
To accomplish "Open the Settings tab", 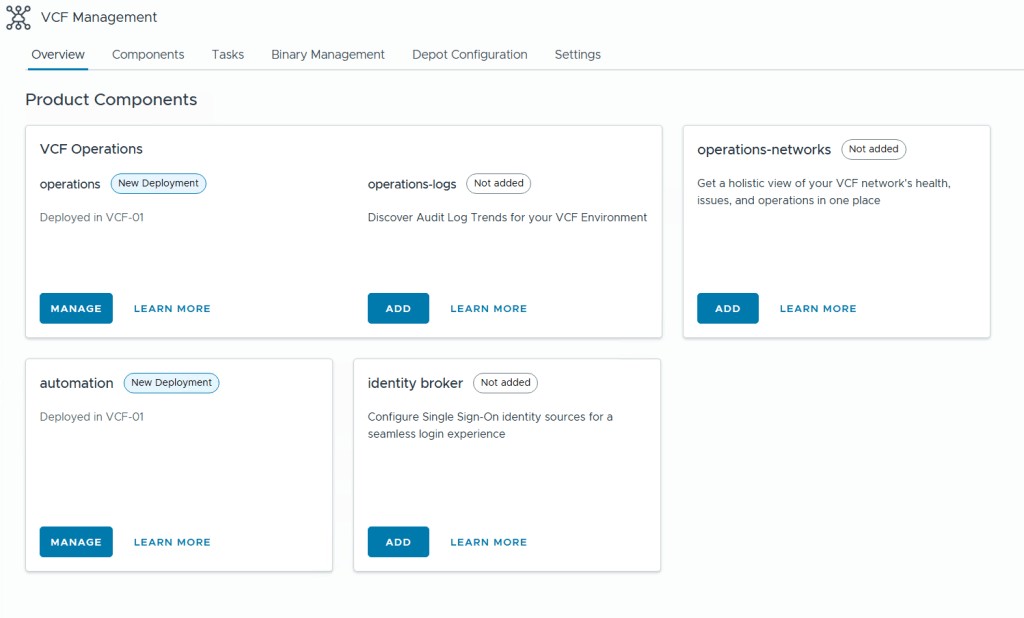I will tap(577, 55).
